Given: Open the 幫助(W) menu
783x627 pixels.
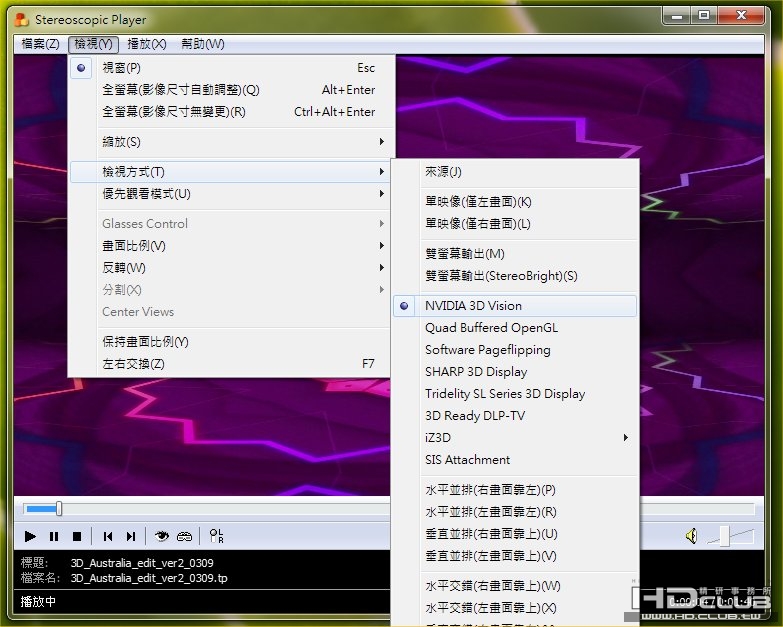Looking at the screenshot, I should point(203,44).
